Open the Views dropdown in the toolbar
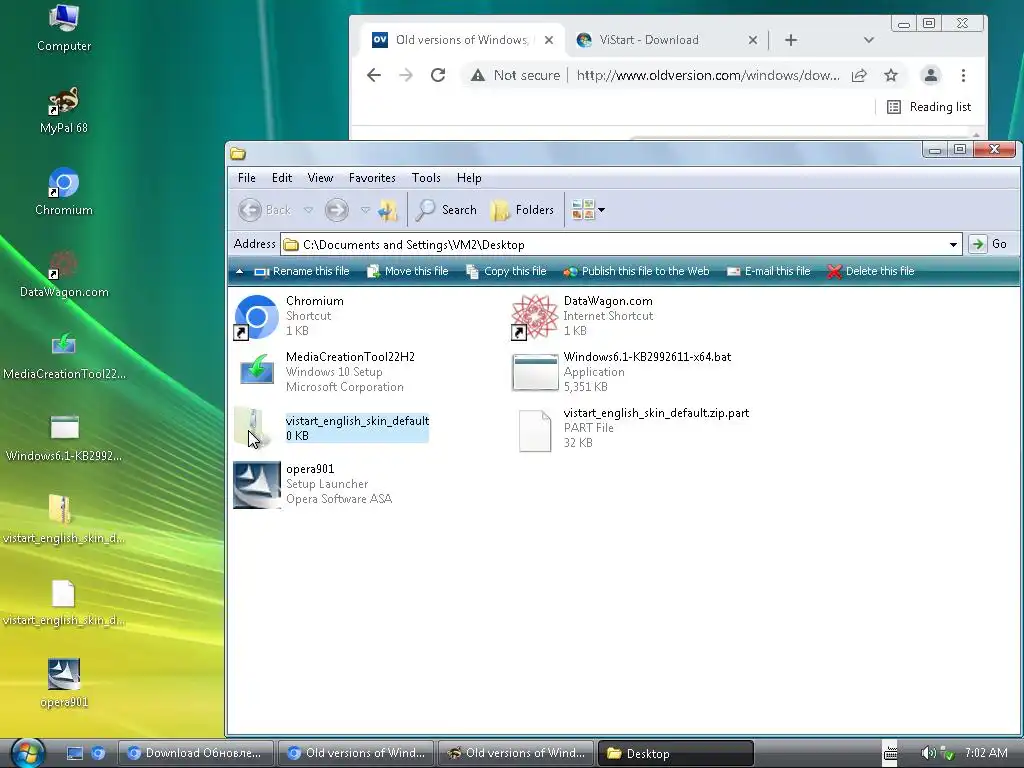 pyautogui.click(x=588, y=210)
